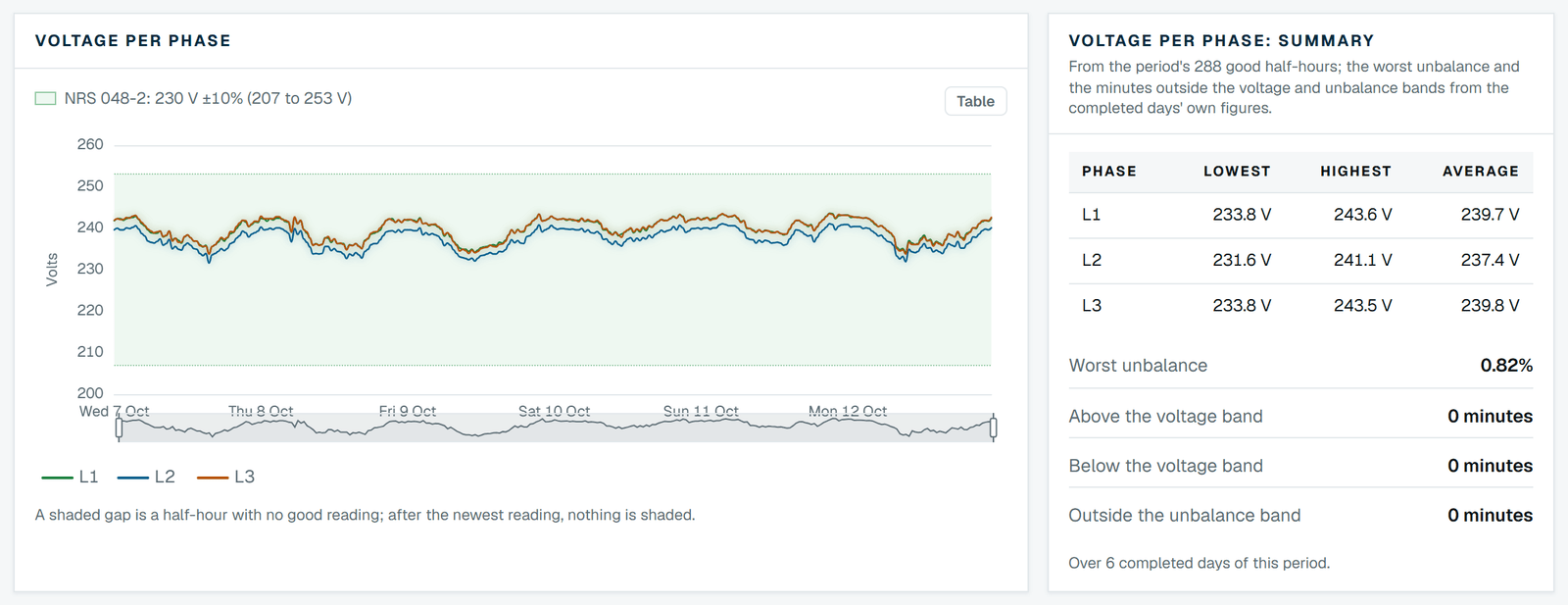Click the right range slider handle

coord(993,428)
